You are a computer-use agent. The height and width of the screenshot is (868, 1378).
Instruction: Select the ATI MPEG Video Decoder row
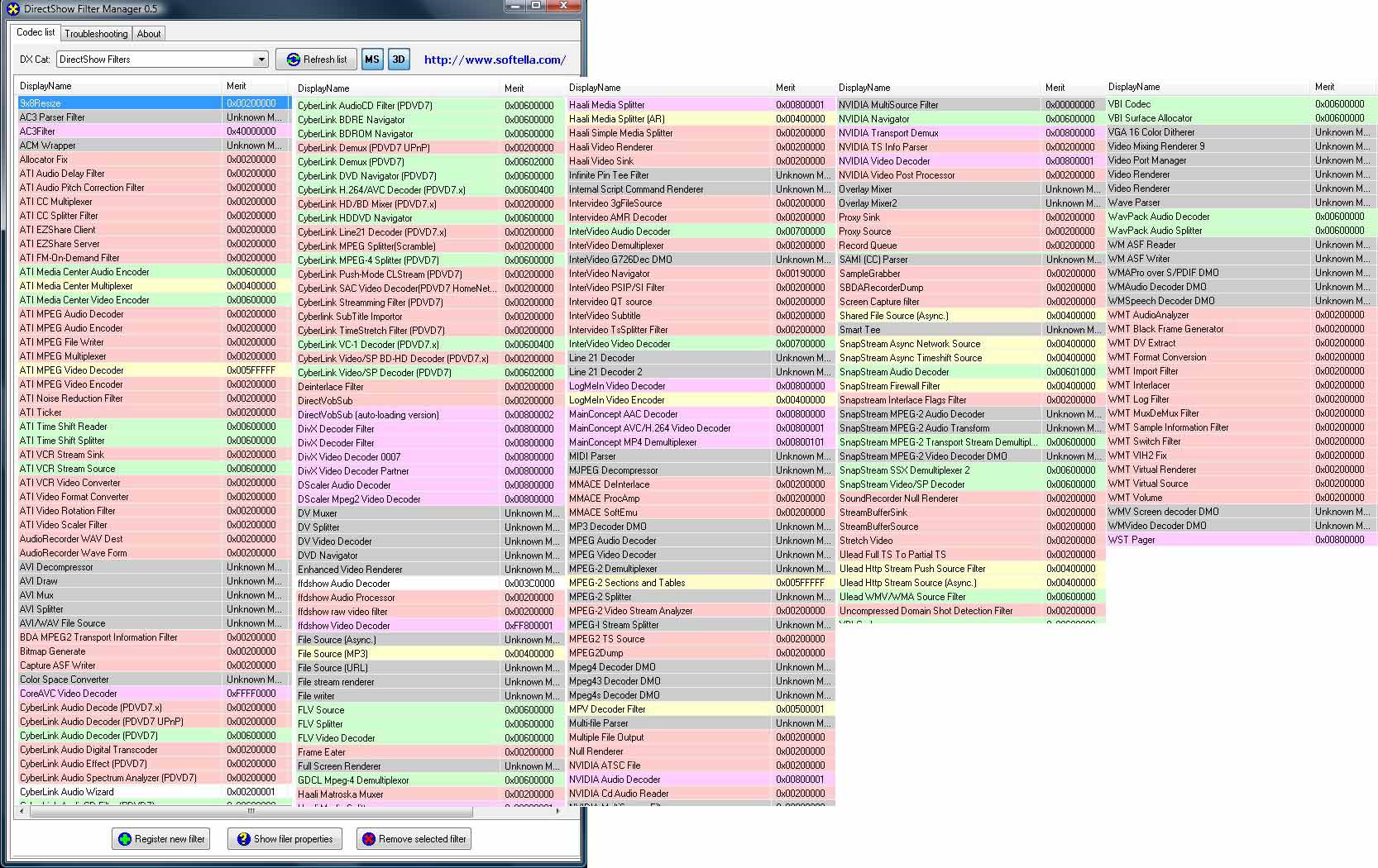pyautogui.click(x=155, y=370)
